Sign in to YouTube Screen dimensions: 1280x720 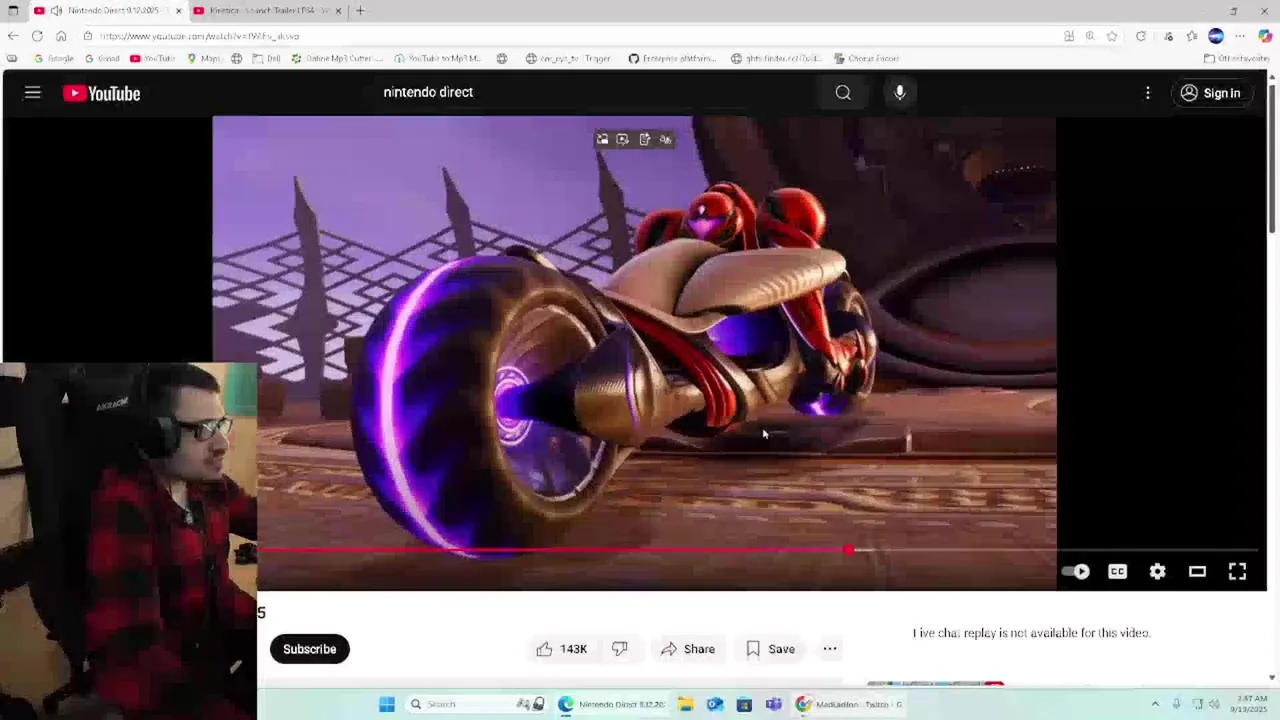click(1211, 93)
